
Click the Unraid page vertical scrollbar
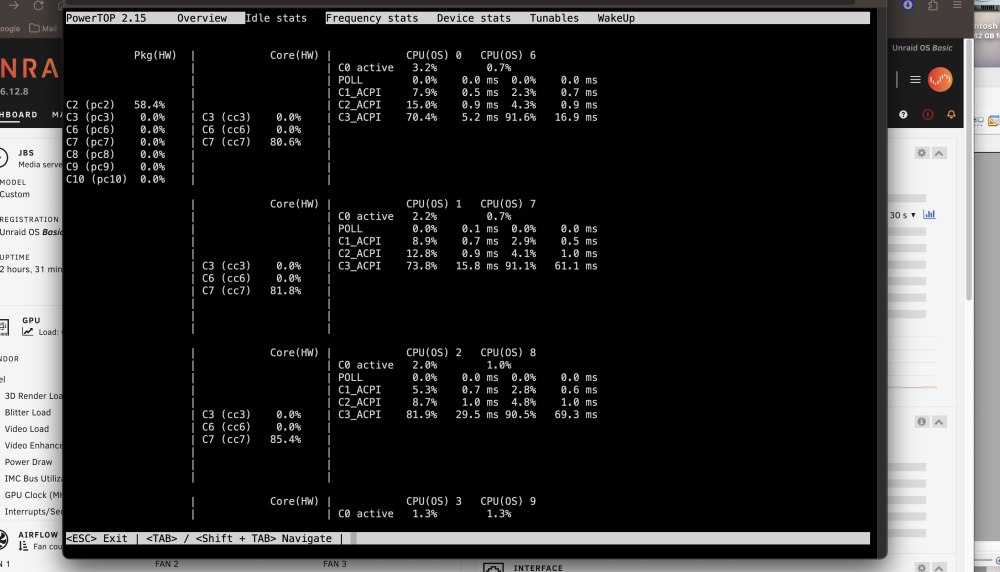pyautogui.click(x=969, y=169)
